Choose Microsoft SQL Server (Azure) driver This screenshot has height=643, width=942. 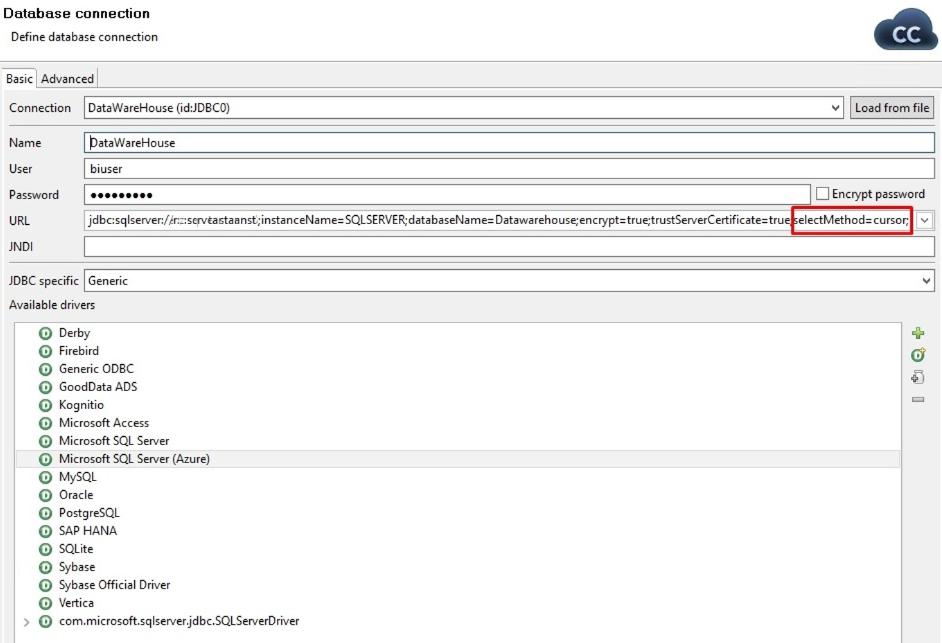point(134,459)
